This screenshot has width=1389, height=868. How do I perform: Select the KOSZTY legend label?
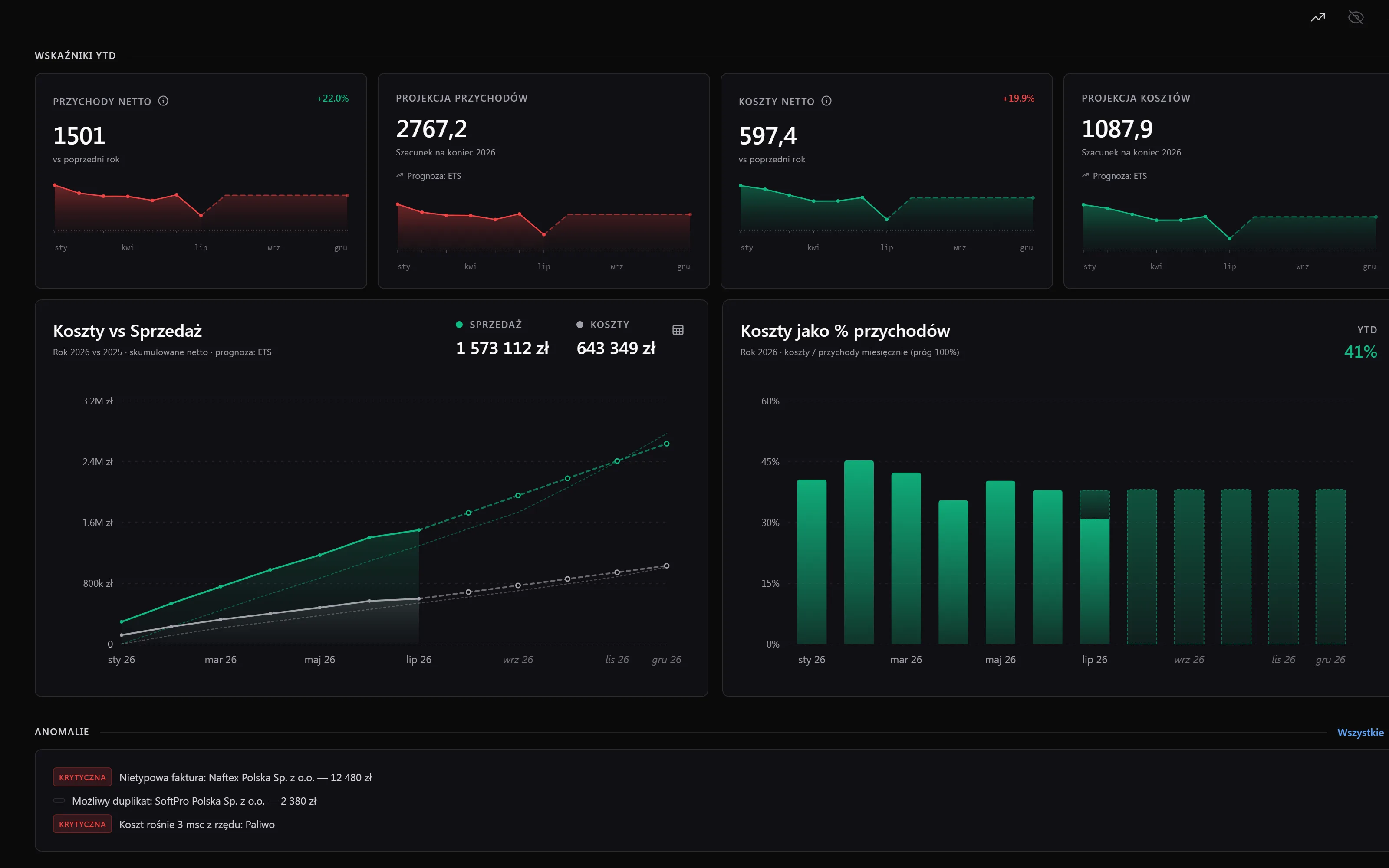tap(609, 325)
